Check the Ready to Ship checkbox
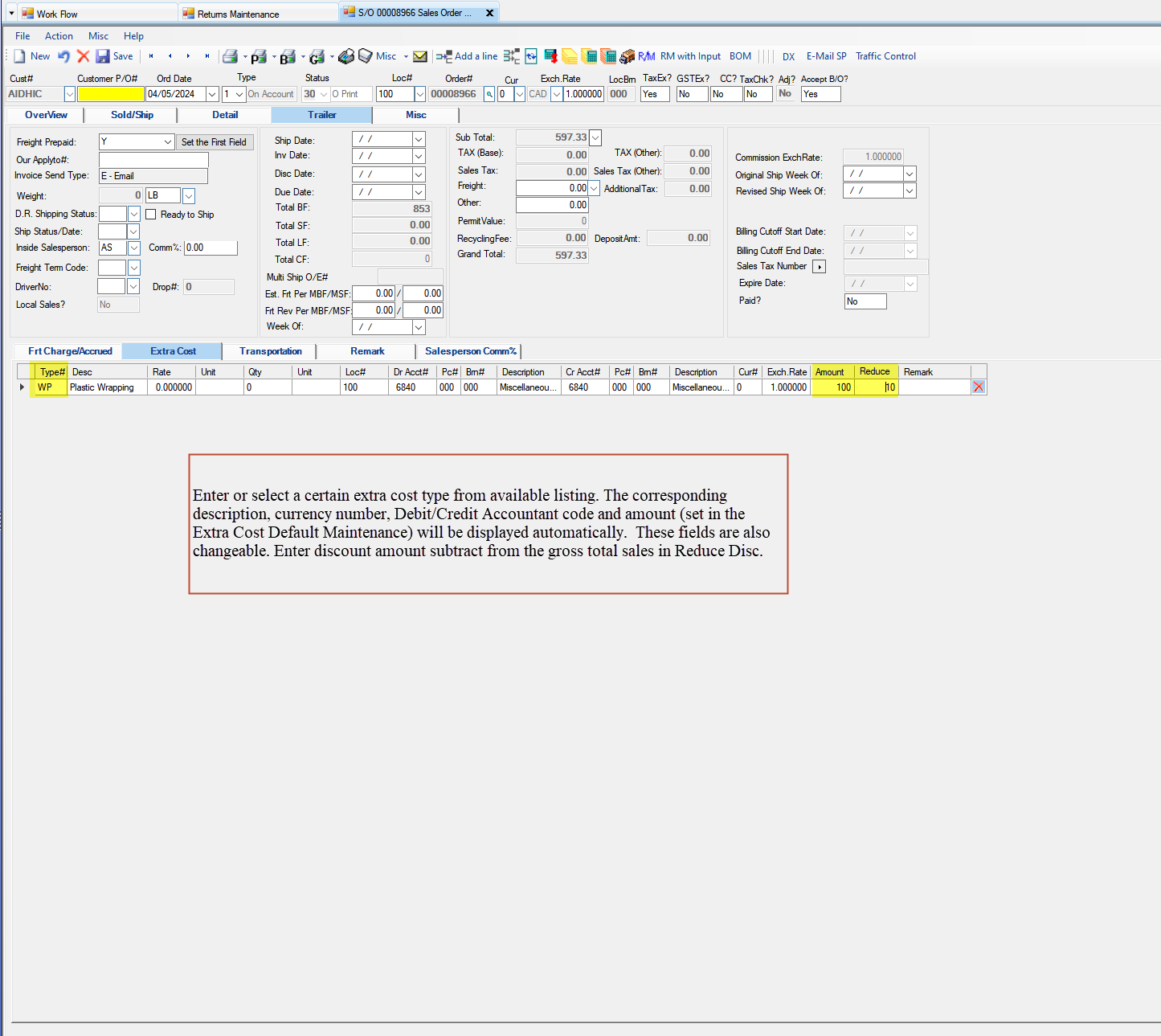This screenshot has height=1036, width=1161. coord(151,214)
